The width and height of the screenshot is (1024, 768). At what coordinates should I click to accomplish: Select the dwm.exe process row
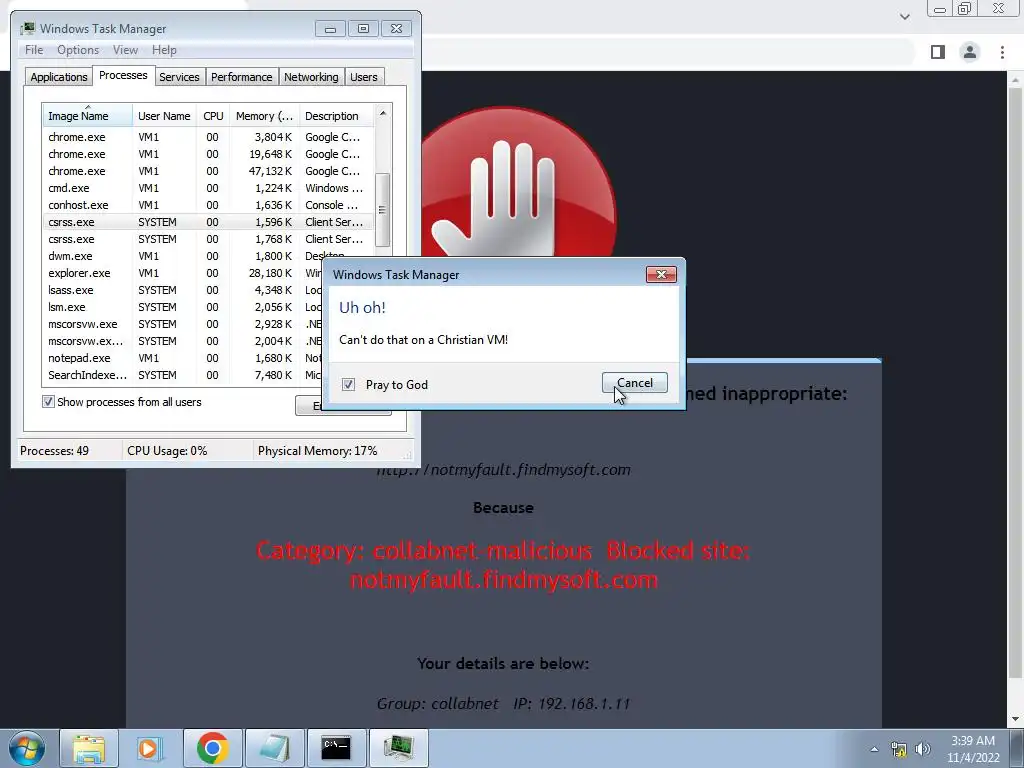coord(183,256)
